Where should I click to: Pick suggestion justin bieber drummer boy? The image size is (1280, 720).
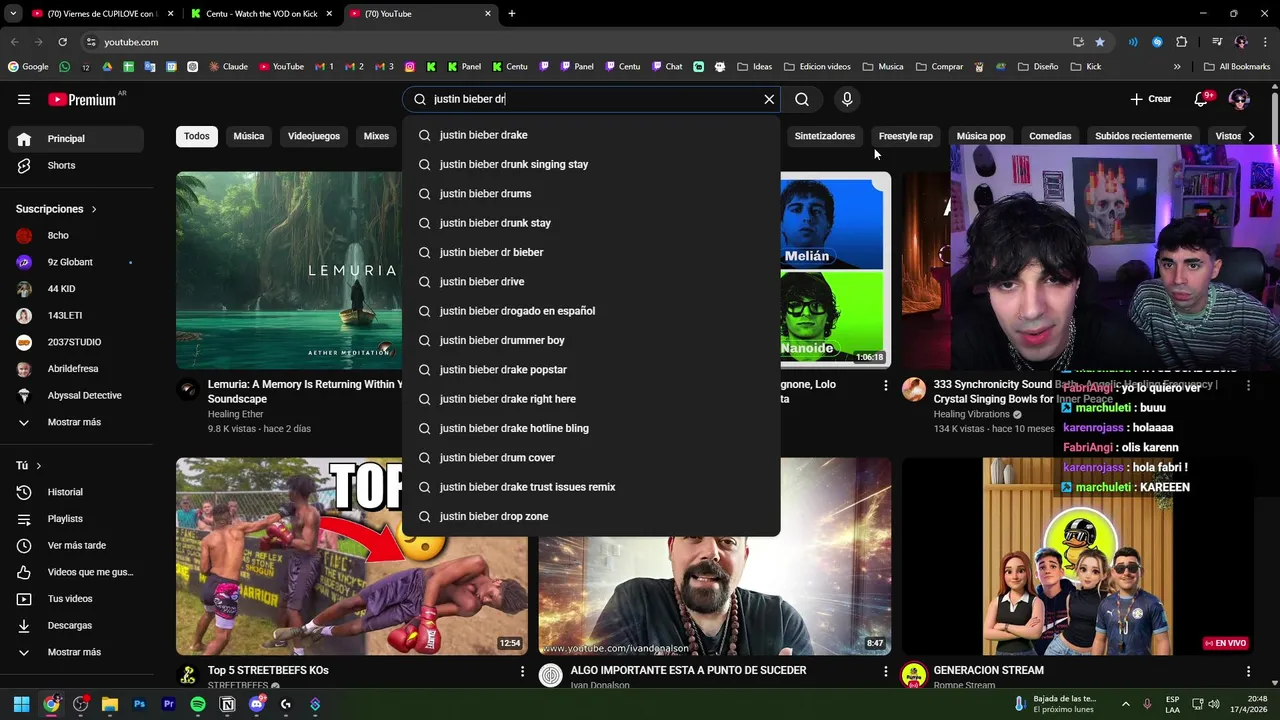pyautogui.click(x=591, y=340)
